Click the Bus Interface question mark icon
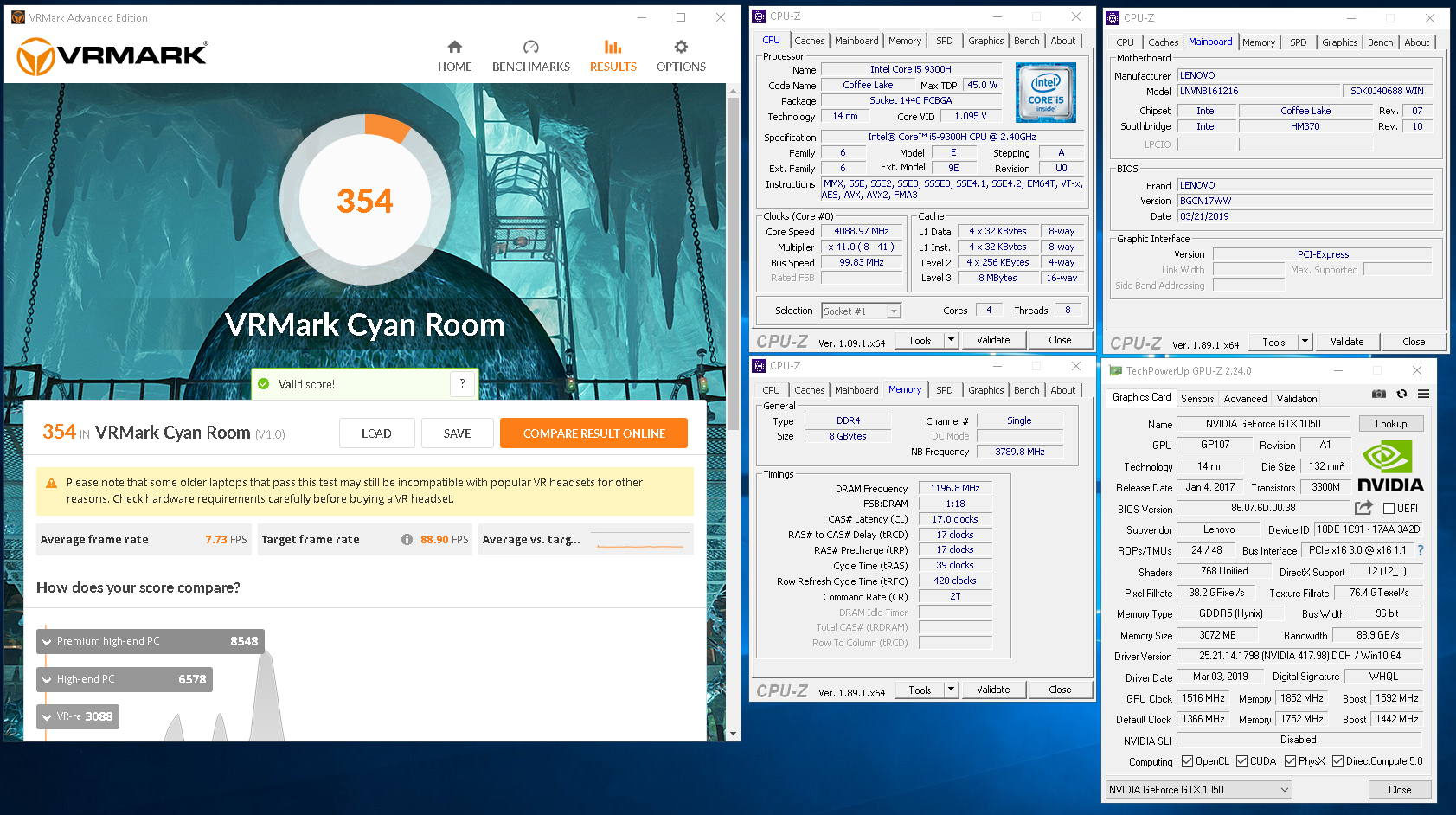This screenshot has width=1456, height=815. [1420, 550]
